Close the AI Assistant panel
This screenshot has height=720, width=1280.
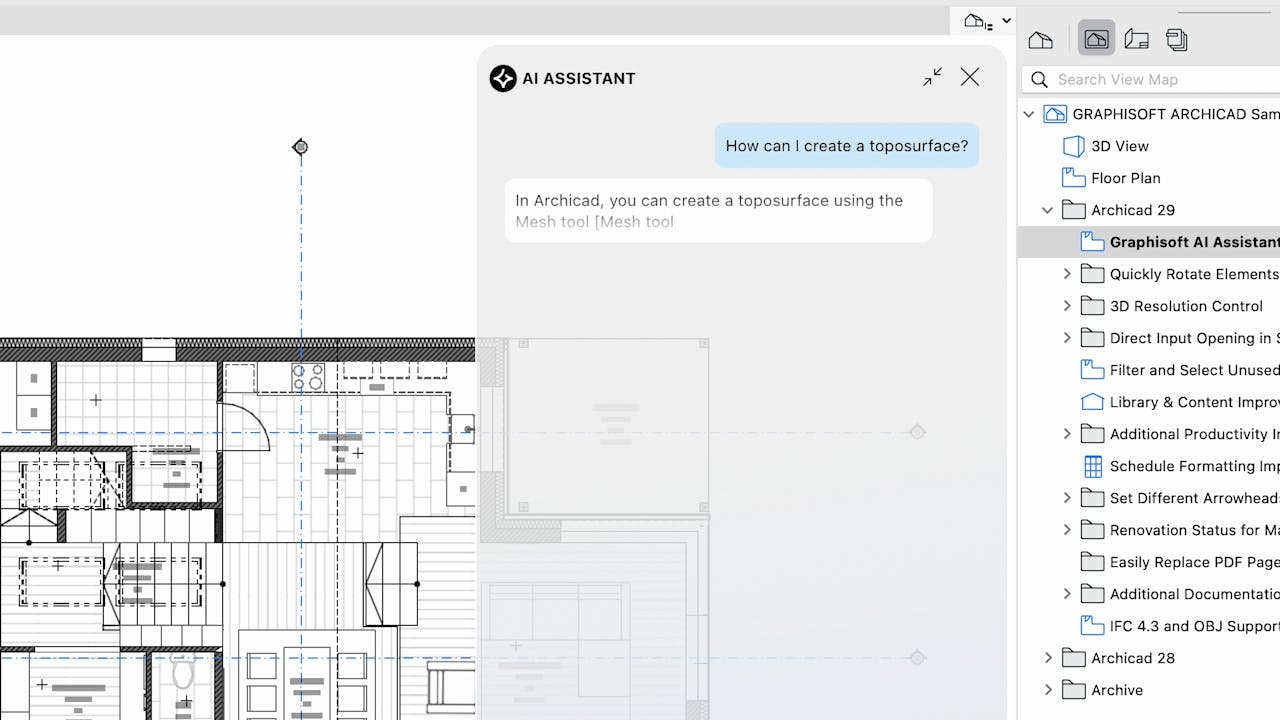coord(970,77)
